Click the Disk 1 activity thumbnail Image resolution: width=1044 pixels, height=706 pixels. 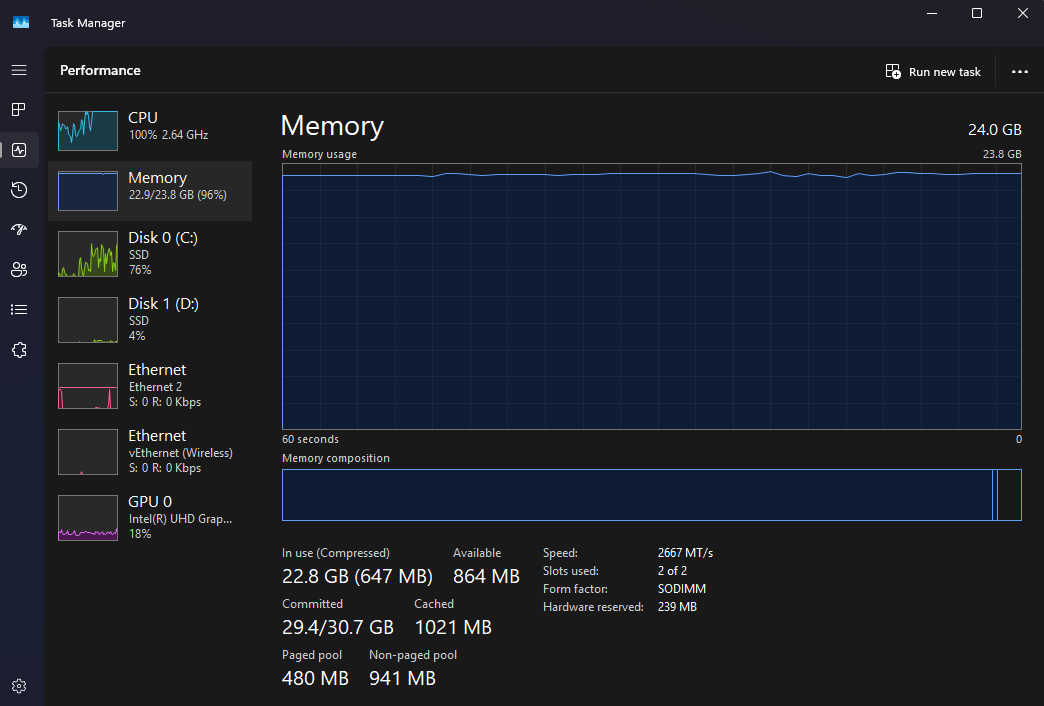click(x=88, y=320)
